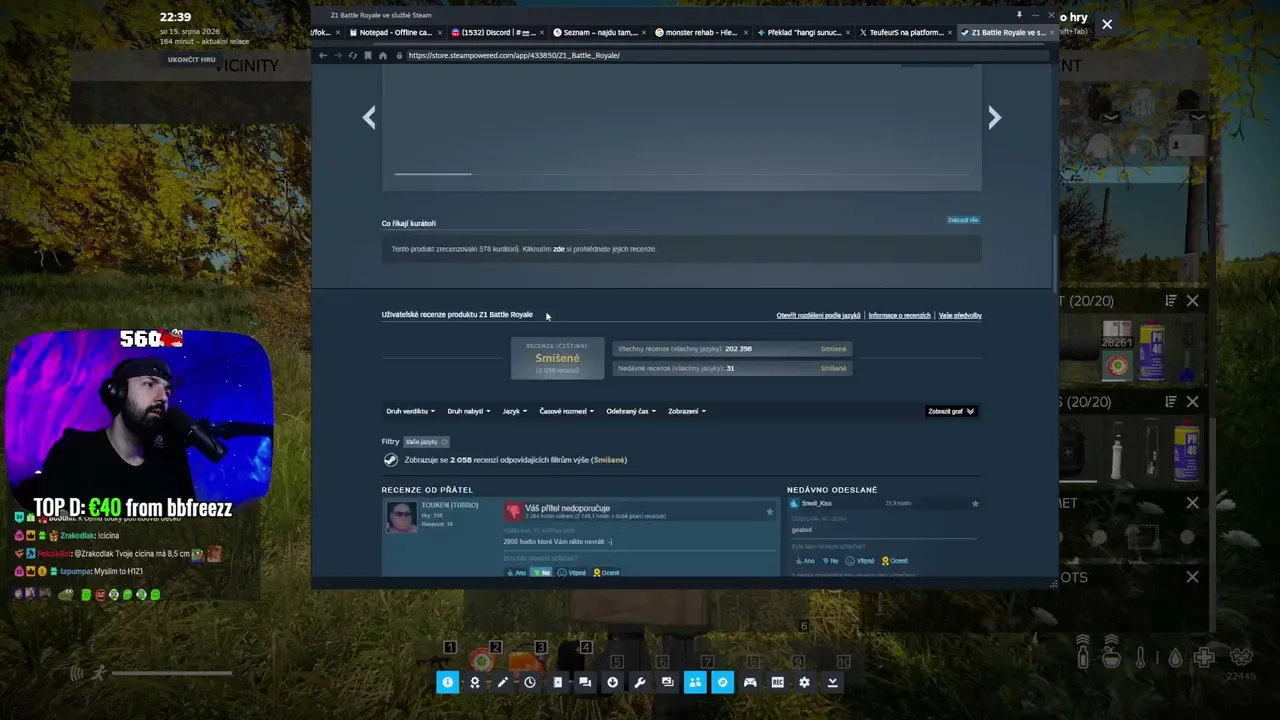Open the REC game recording icon
This screenshot has height=720, width=1280.
(x=777, y=682)
